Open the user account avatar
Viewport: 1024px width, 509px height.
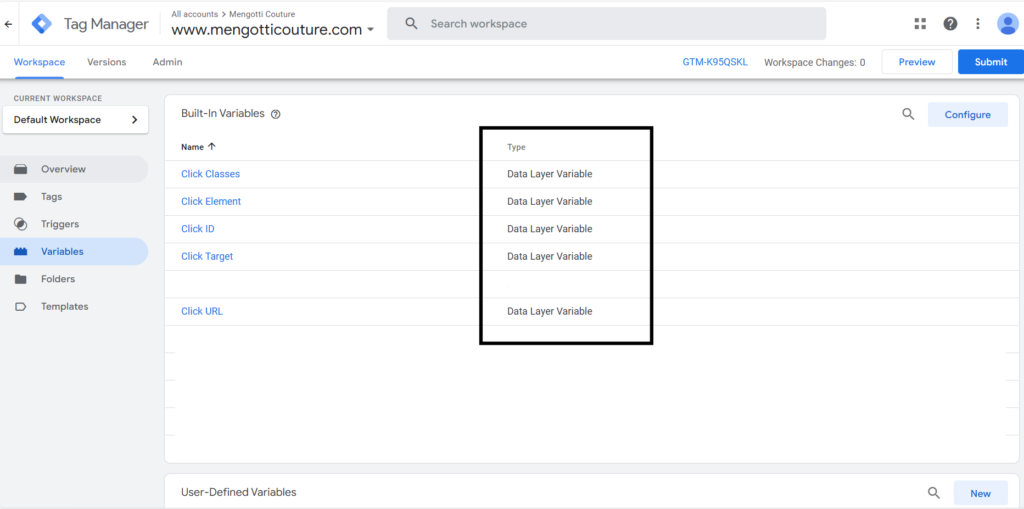click(1007, 24)
